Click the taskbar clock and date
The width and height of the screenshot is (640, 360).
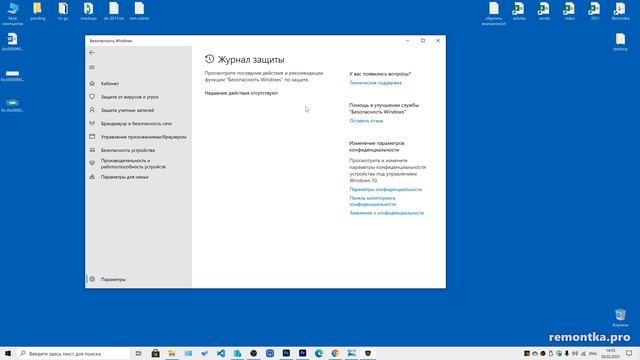(611, 353)
